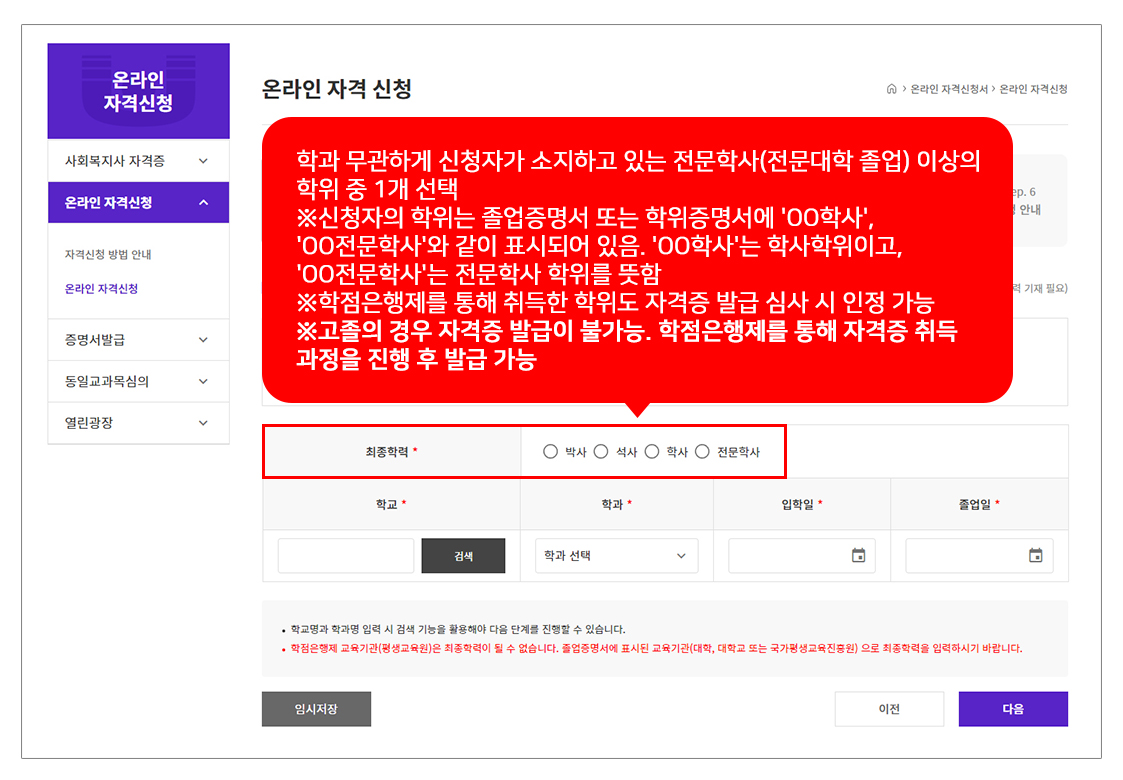Viewport: 1123px width, 780px height.
Task: Select the 박사 radio button
Action: pos(550,452)
